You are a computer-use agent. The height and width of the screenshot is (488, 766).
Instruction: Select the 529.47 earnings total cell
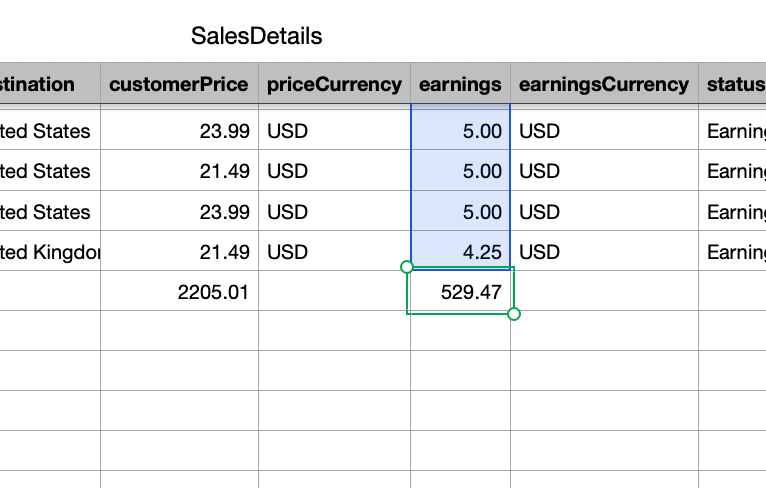point(460,292)
